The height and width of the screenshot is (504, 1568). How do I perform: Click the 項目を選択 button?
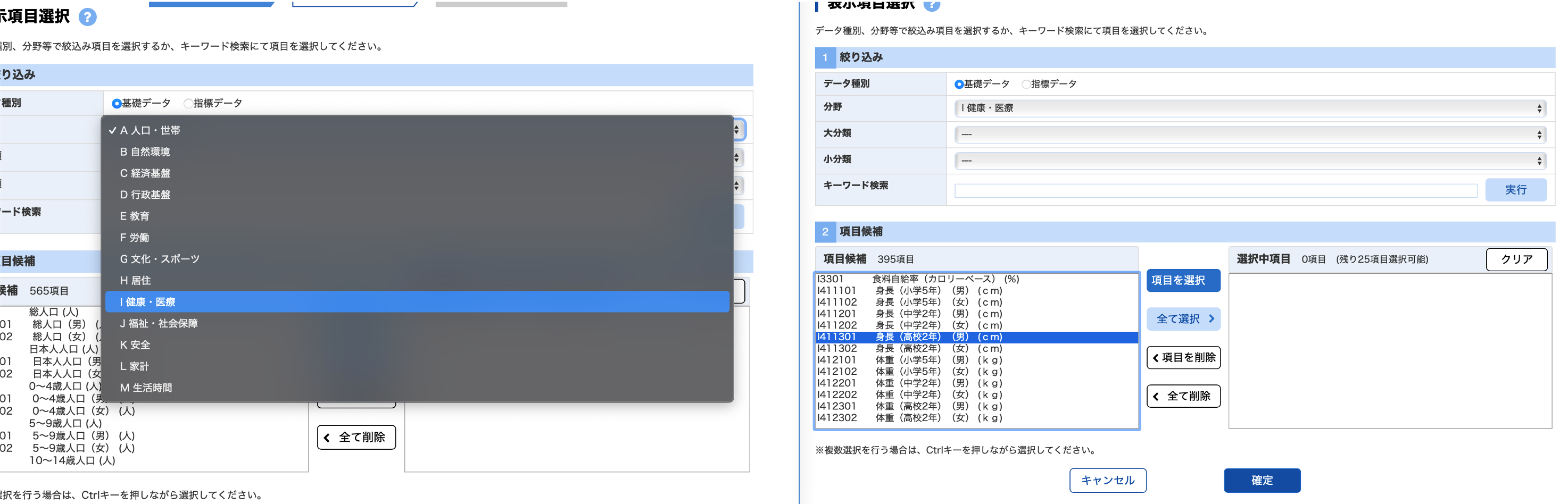(1183, 280)
